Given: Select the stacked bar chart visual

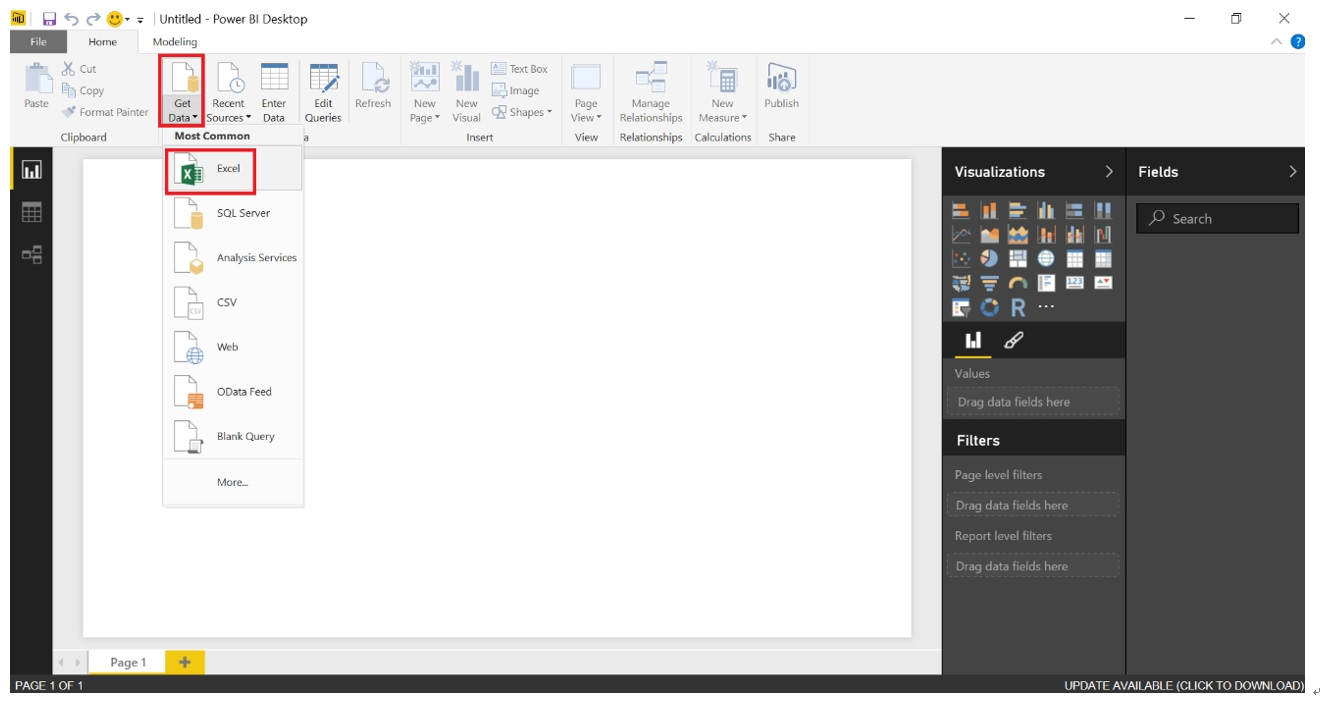Looking at the screenshot, I should tap(961, 210).
